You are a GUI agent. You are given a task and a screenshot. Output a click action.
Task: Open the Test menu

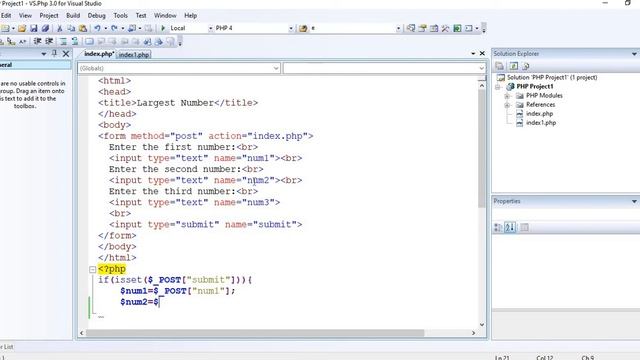click(141, 16)
